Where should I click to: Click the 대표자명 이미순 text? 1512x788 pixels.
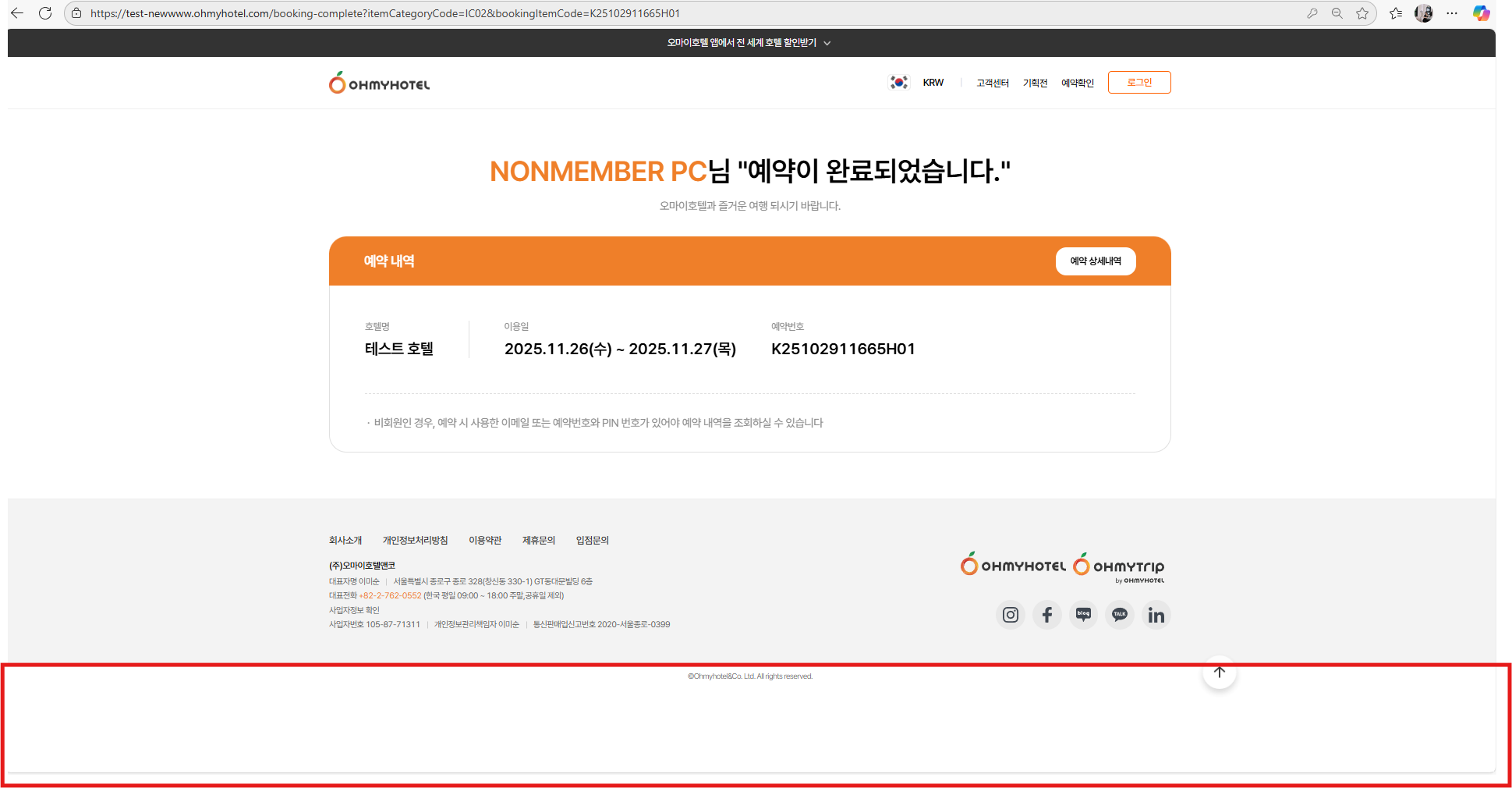coord(354,581)
